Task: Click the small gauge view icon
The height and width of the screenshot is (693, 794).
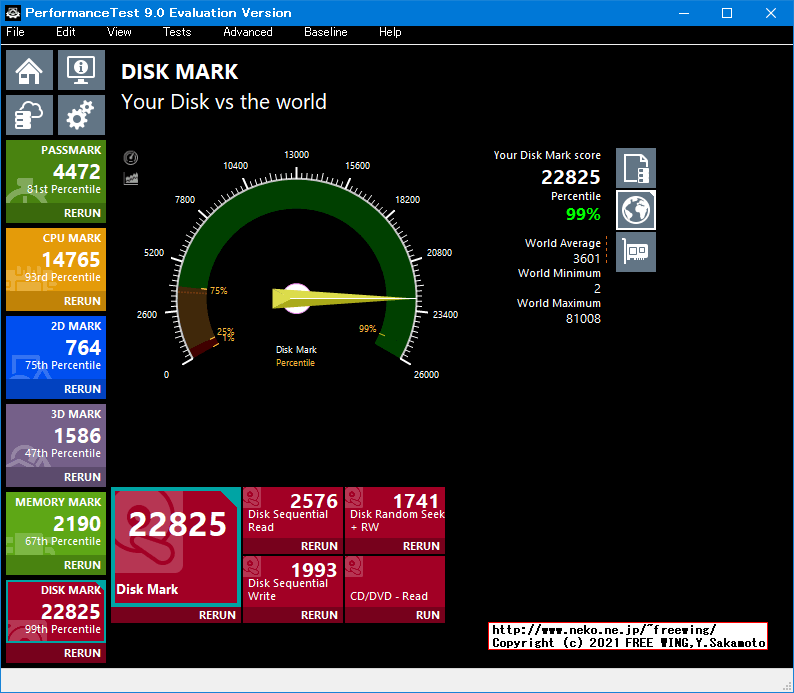Action: point(130,158)
